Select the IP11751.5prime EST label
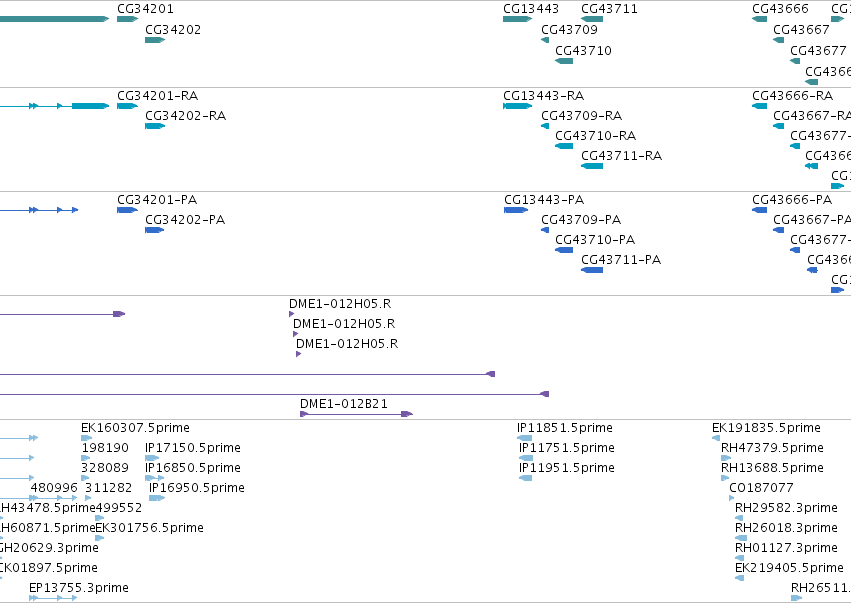851x603 pixels. 567,448
